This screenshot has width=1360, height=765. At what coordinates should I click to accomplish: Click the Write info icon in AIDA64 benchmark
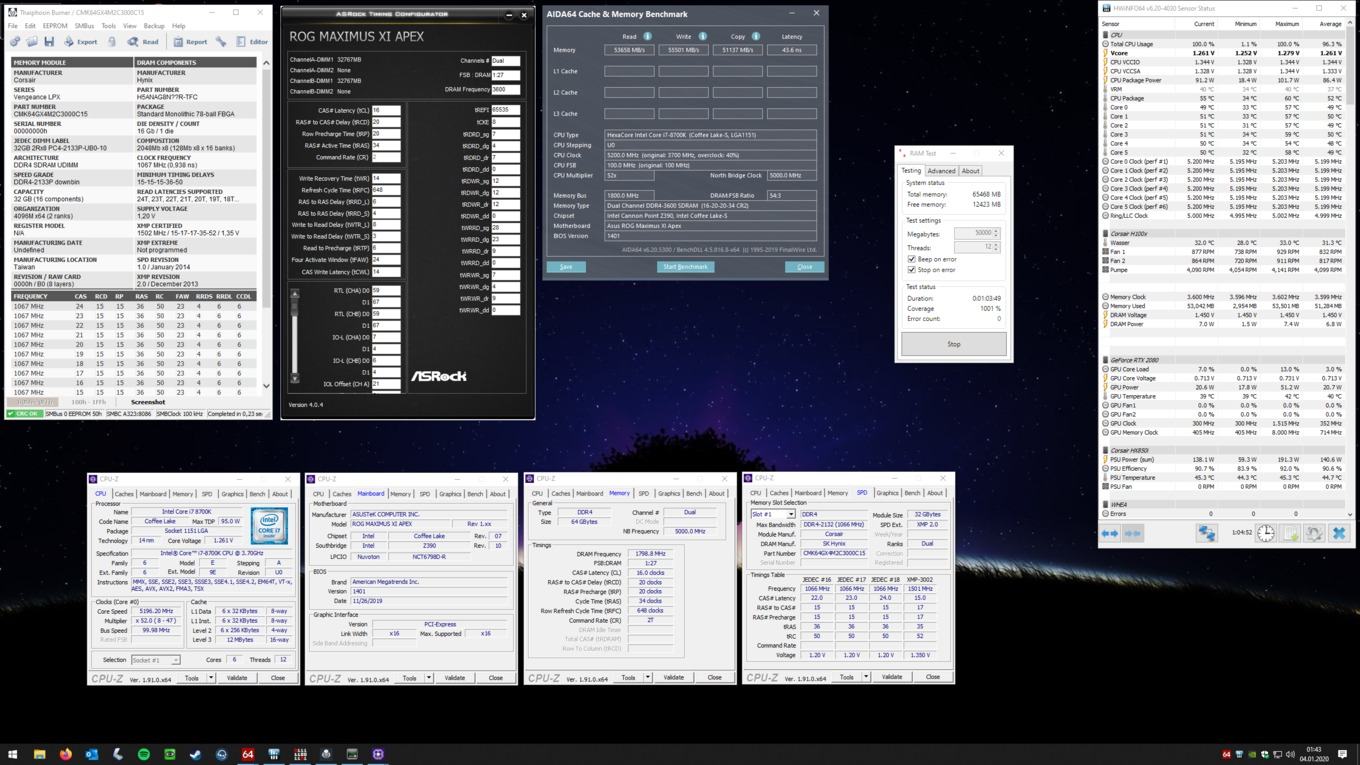click(702, 36)
